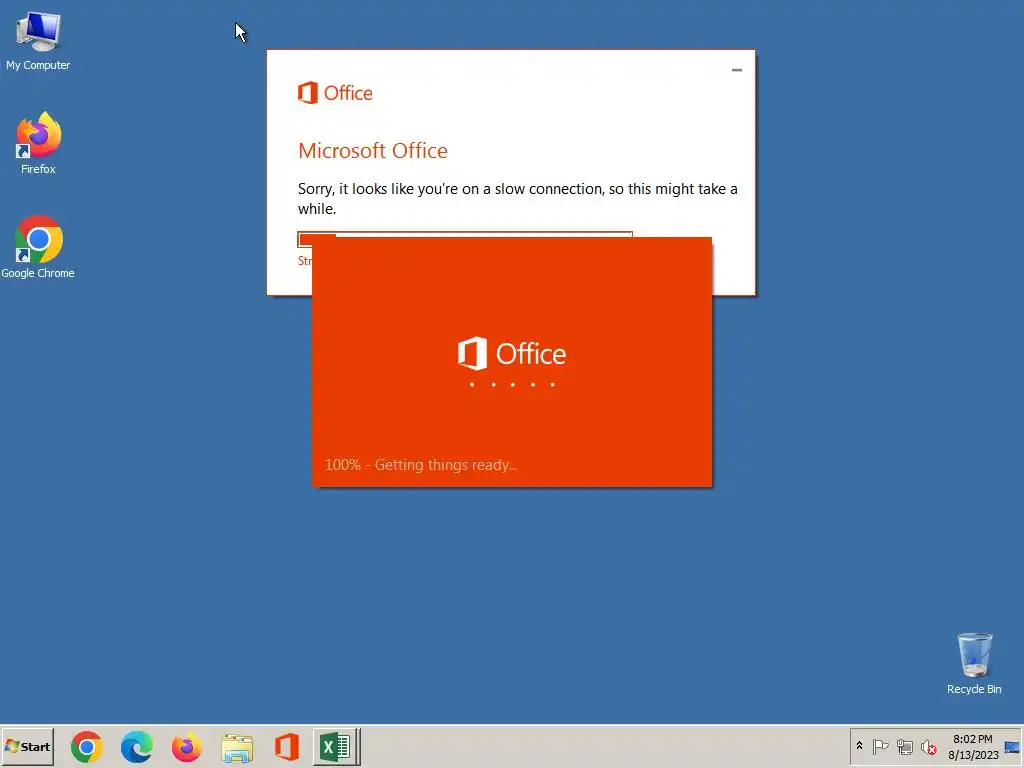The height and width of the screenshot is (768, 1024).
Task: Click the Start button
Action: pos(27,746)
